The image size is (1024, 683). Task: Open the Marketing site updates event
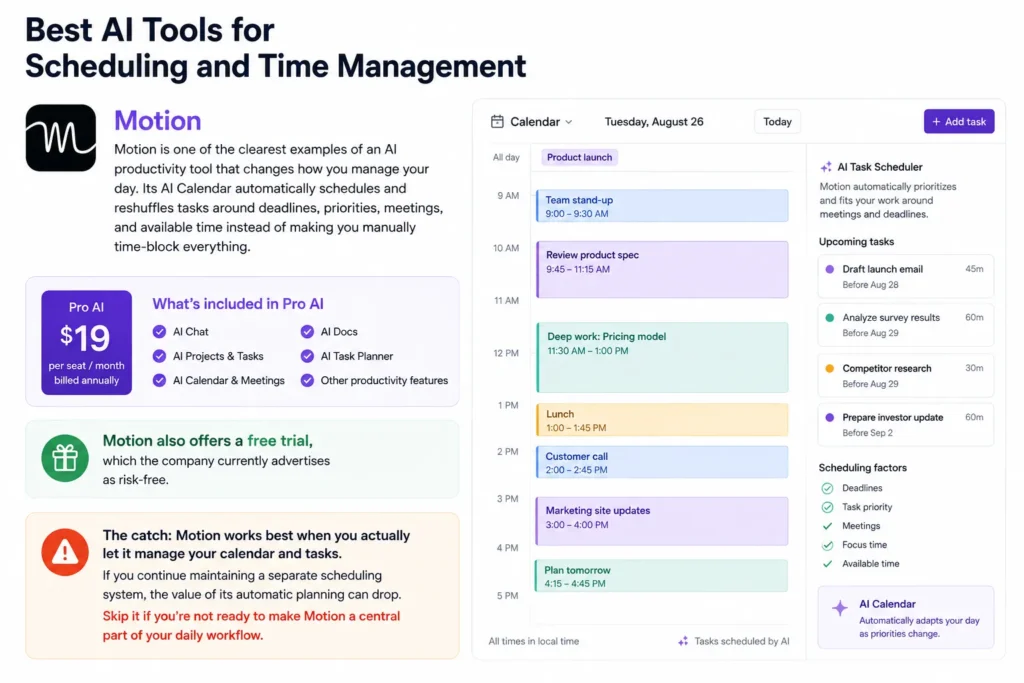point(662,521)
